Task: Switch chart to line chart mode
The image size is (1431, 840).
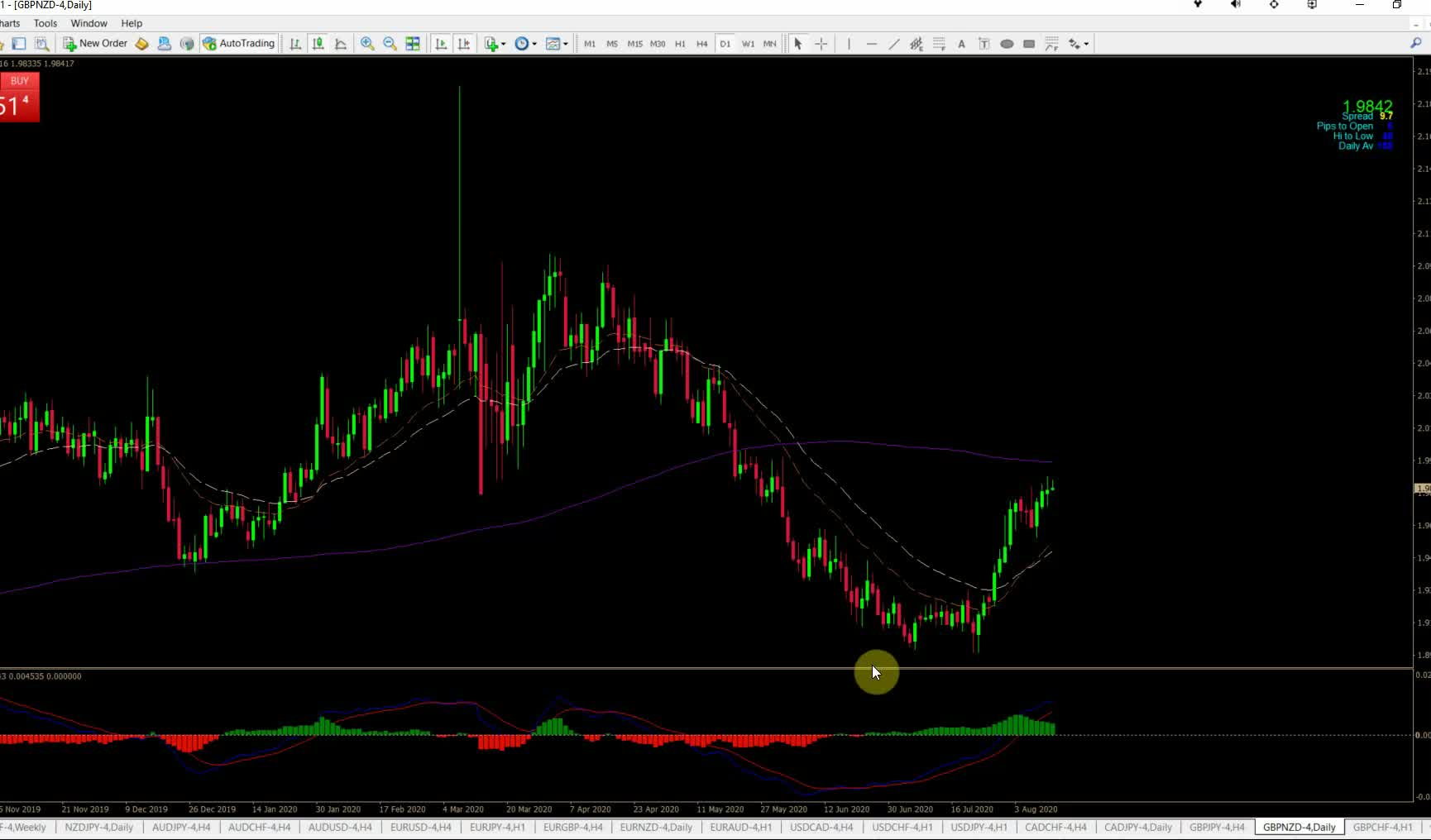Action: (340, 44)
